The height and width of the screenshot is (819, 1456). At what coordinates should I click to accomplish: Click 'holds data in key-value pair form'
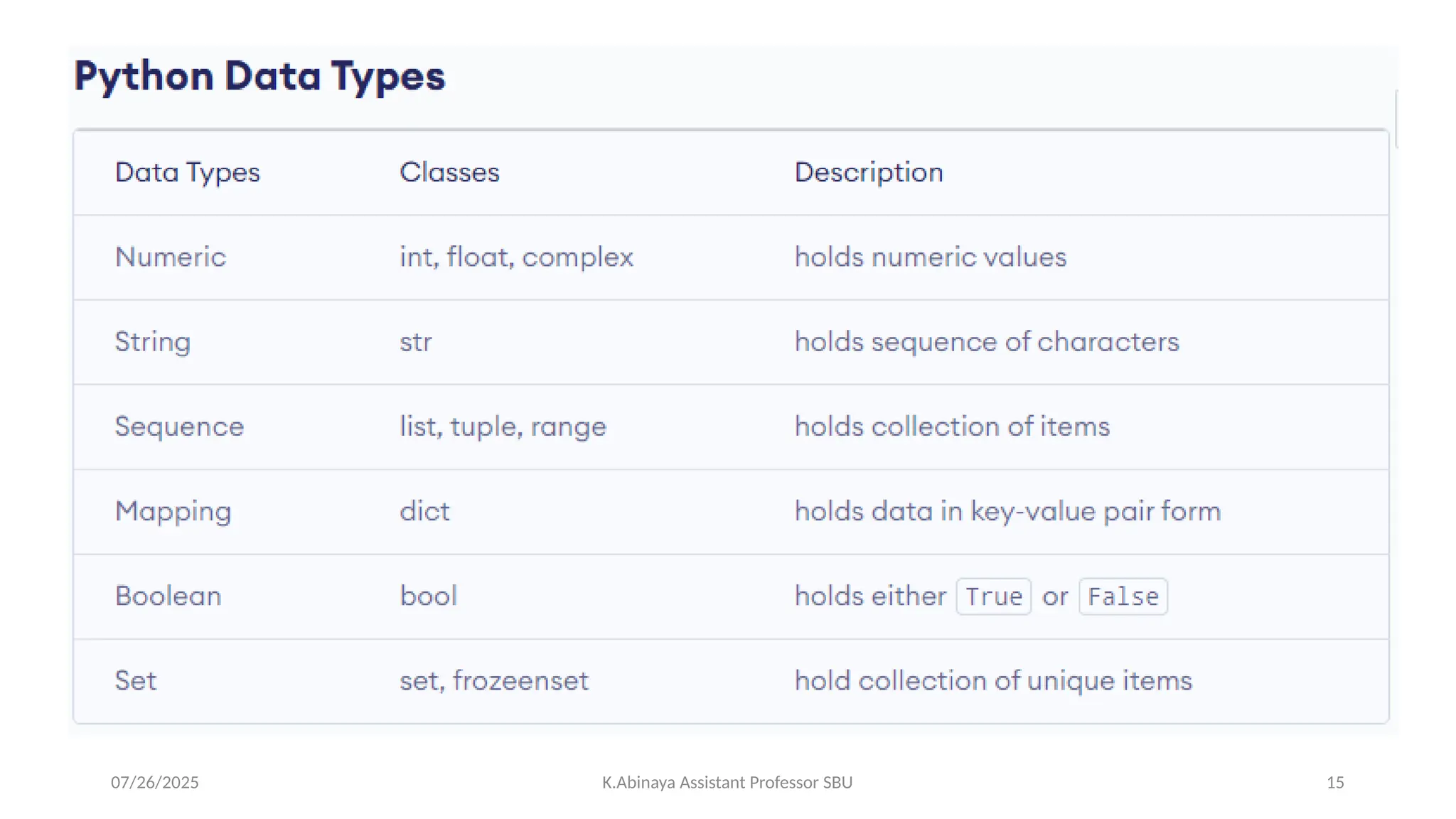[1007, 512]
